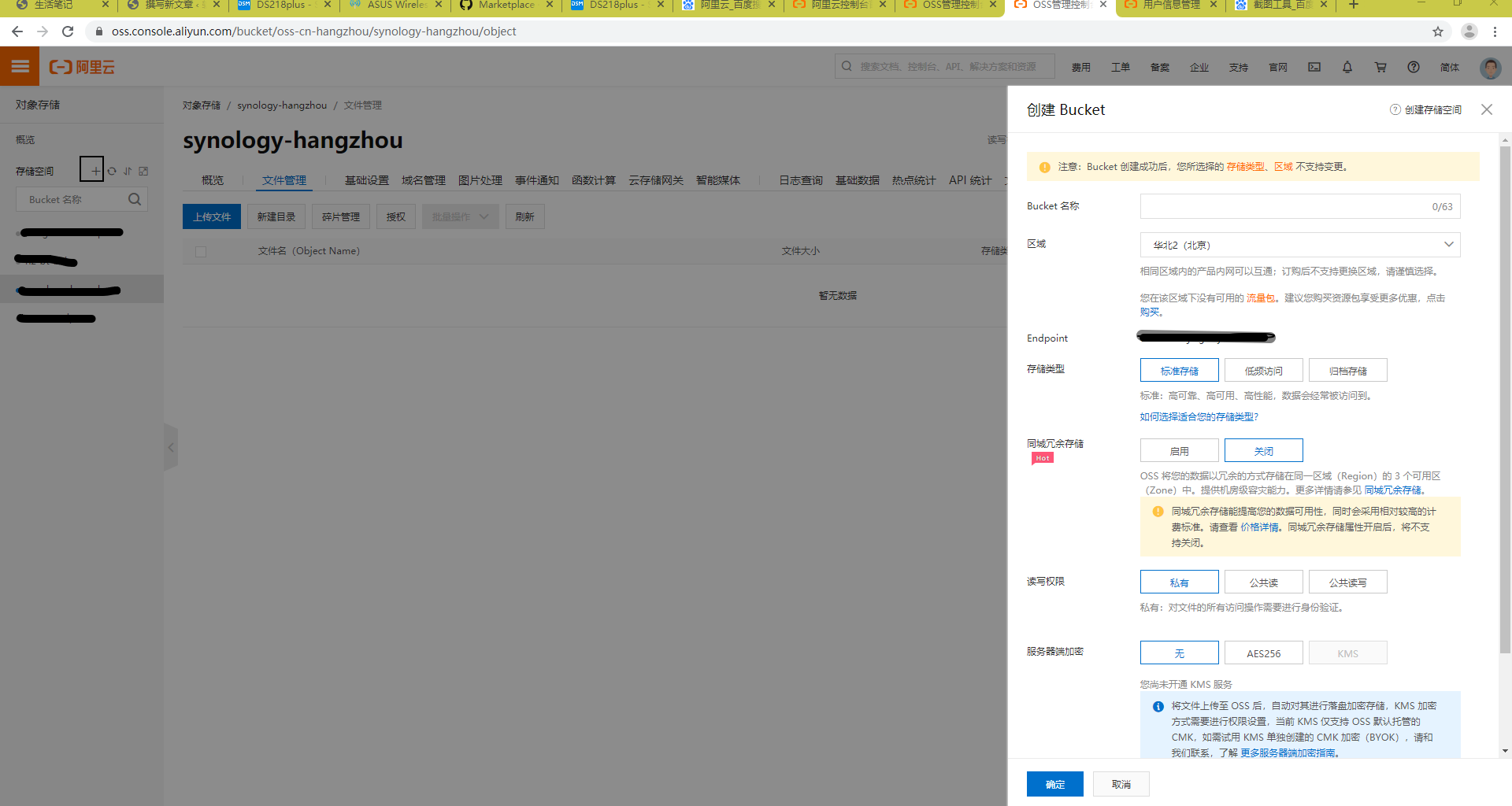Click the plus icon to create bucket
The image size is (1512, 806).
pos(94,170)
